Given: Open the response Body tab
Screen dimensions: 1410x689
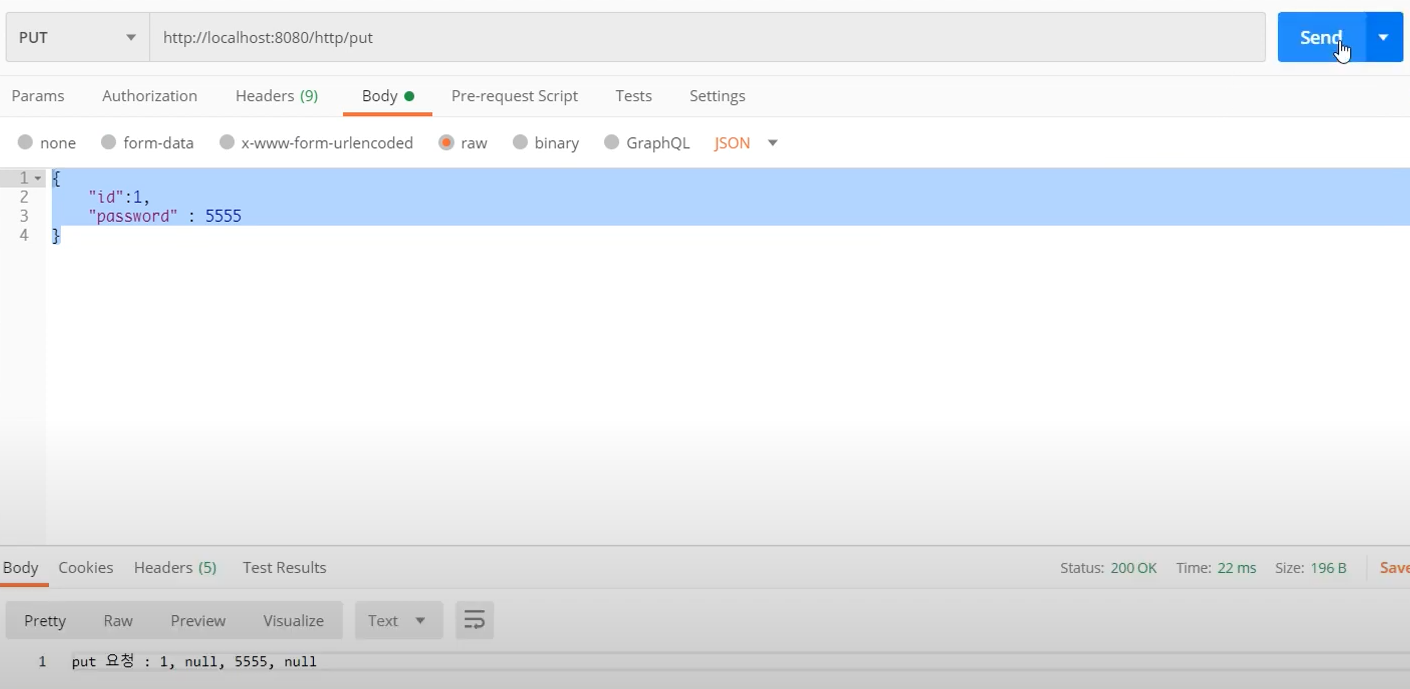Looking at the screenshot, I should pyautogui.click(x=20, y=567).
